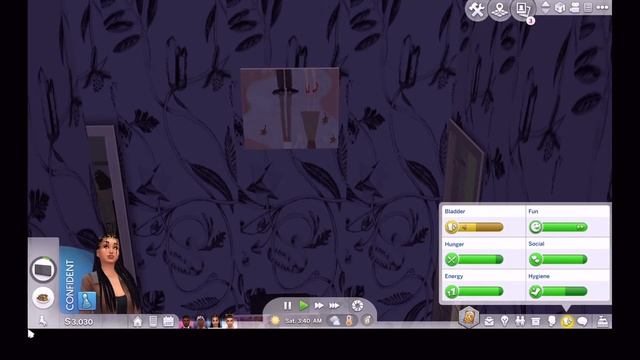Screen dimensions: 640x360
Task: Open the home lot icon
Action: pos(138,322)
